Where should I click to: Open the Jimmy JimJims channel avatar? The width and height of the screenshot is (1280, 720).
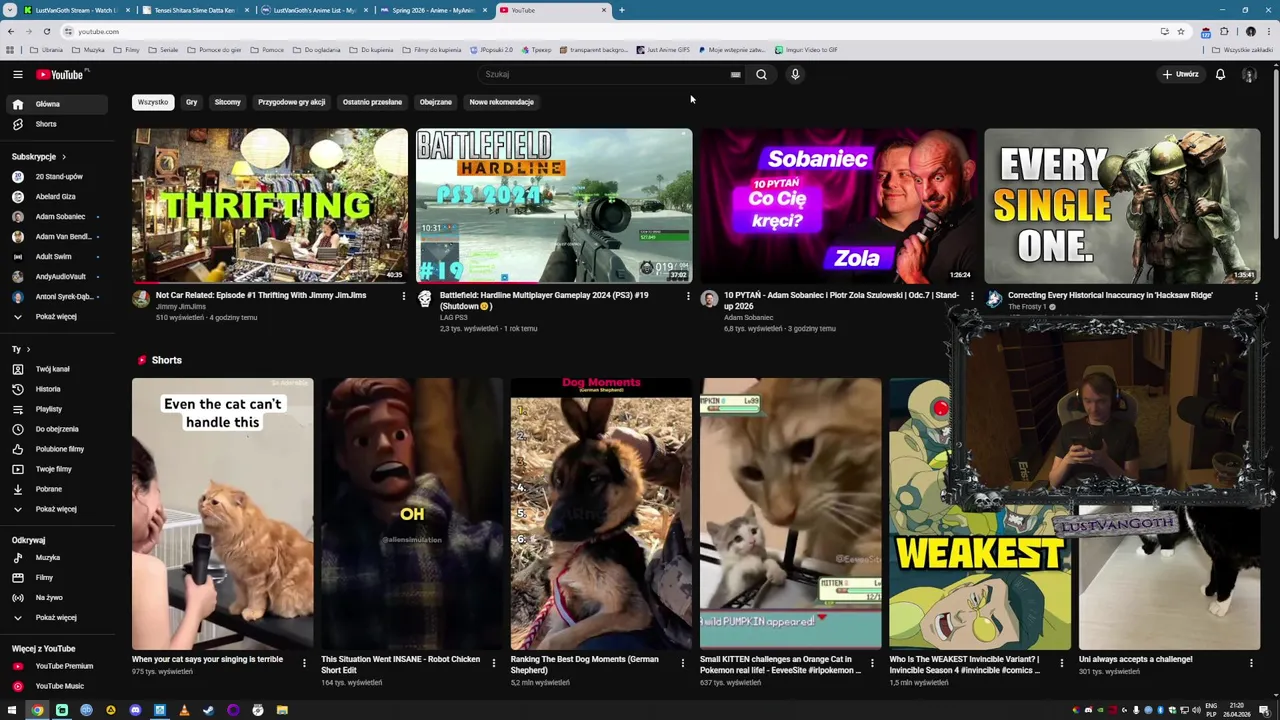click(x=141, y=298)
